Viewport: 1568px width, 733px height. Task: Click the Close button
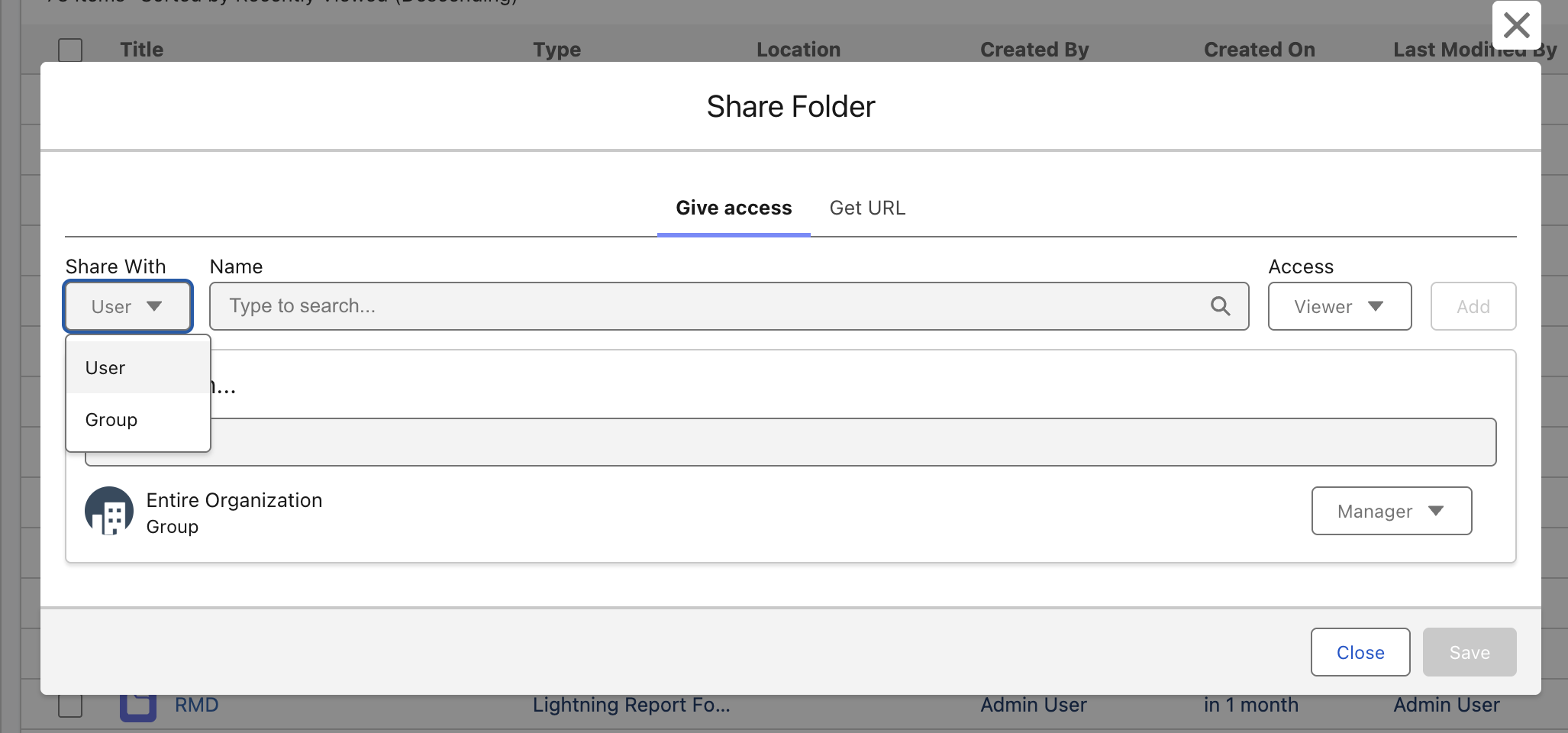pyautogui.click(x=1360, y=652)
